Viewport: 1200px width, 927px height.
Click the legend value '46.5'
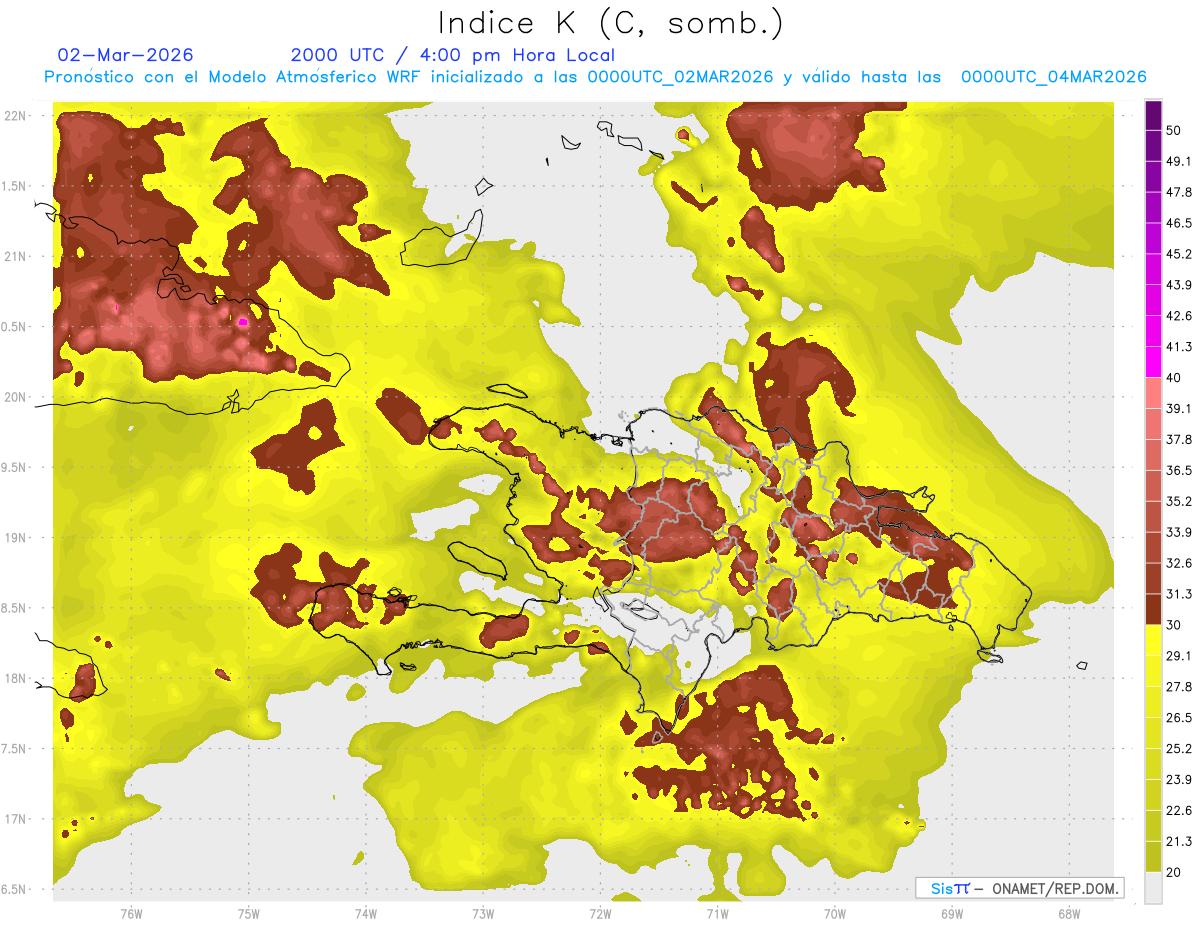(1179, 224)
